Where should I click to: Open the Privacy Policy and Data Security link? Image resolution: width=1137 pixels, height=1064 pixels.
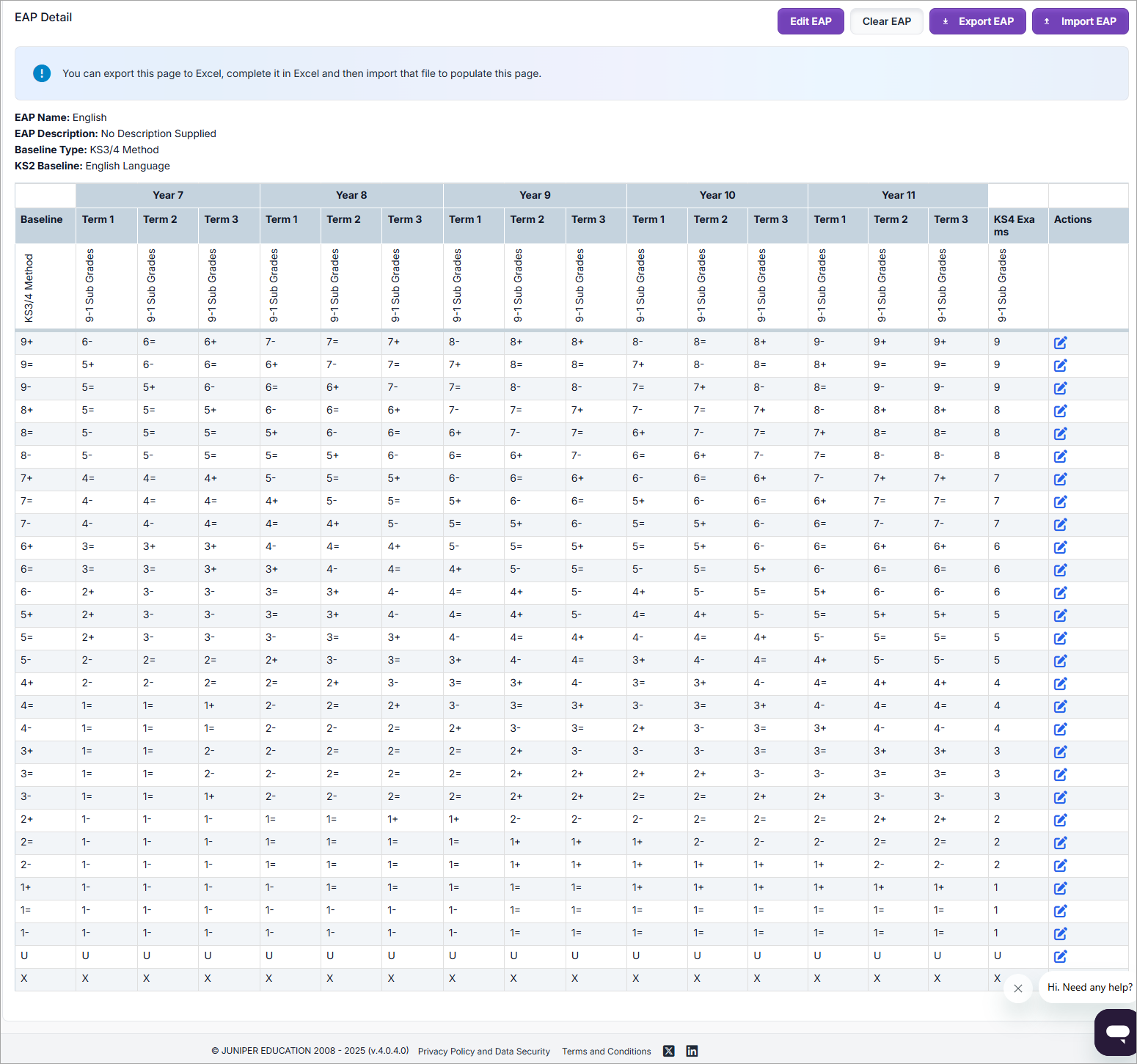click(x=483, y=1052)
